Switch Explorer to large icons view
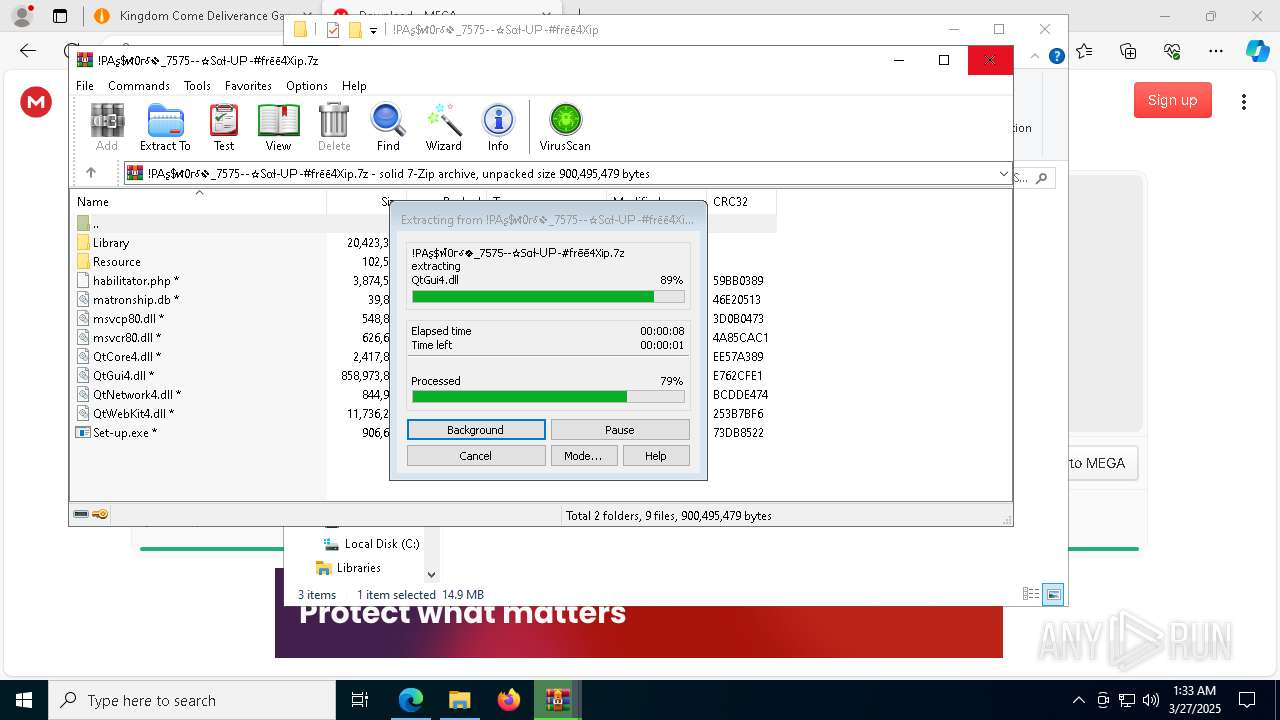Image resolution: width=1280 pixels, height=720 pixels. tap(1053, 594)
